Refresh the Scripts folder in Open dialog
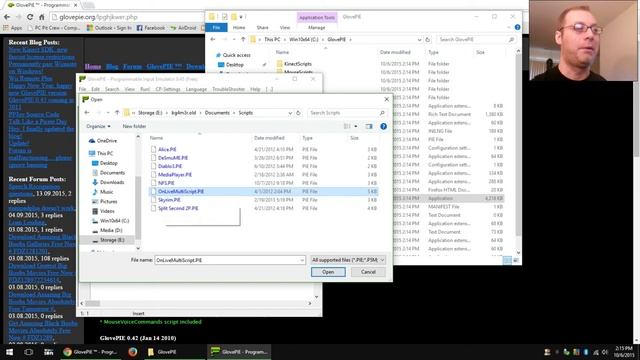 [298, 113]
